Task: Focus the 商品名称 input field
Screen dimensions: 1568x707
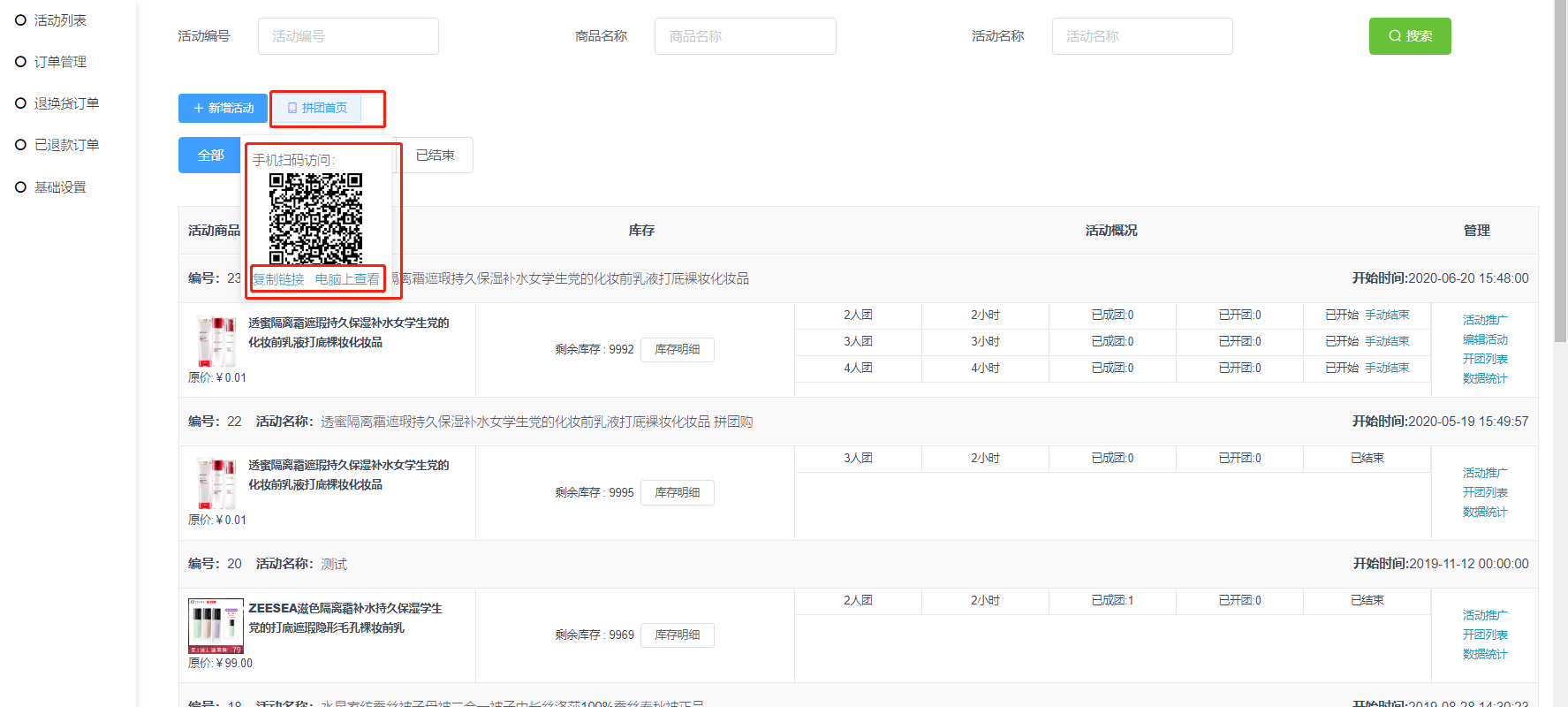Action: [x=745, y=36]
